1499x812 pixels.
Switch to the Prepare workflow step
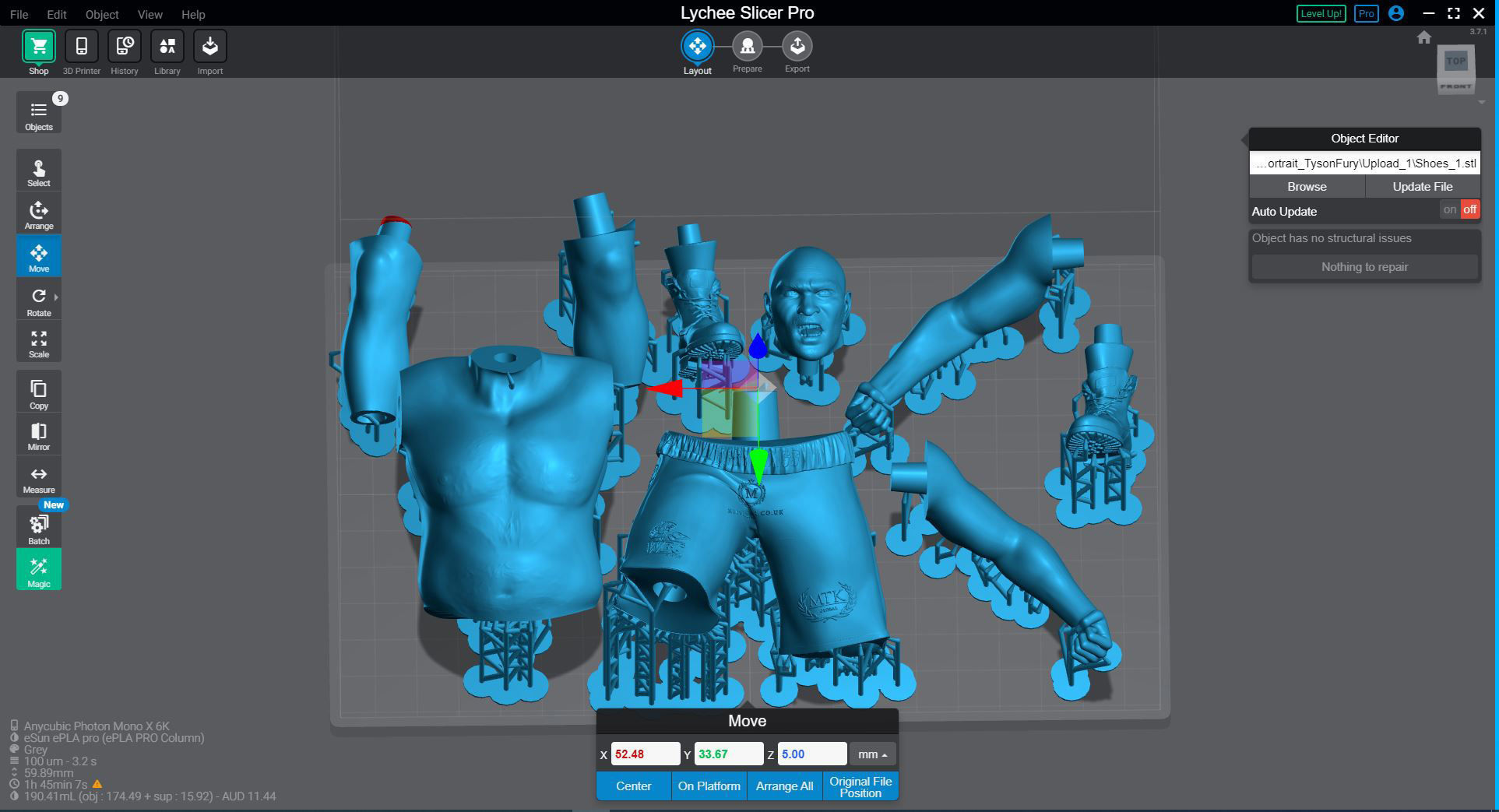pyautogui.click(x=747, y=47)
